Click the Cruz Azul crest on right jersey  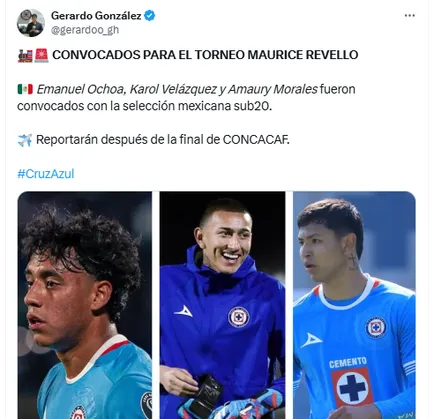click(x=376, y=327)
